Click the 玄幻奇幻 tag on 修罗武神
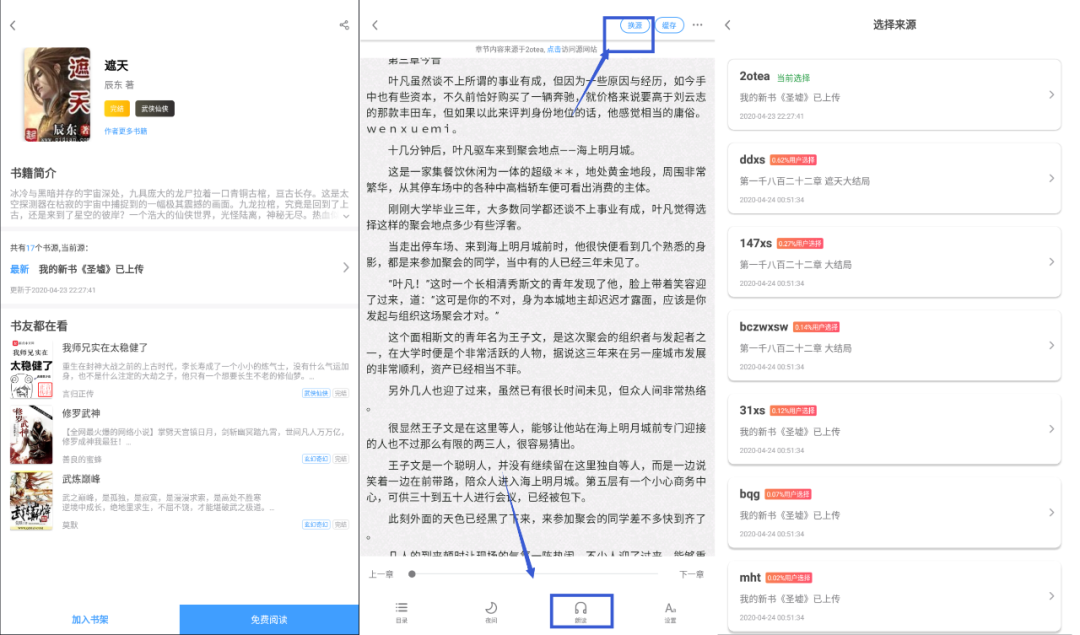Image resolution: width=1080 pixels, height=635 pixels. (316, 459)
